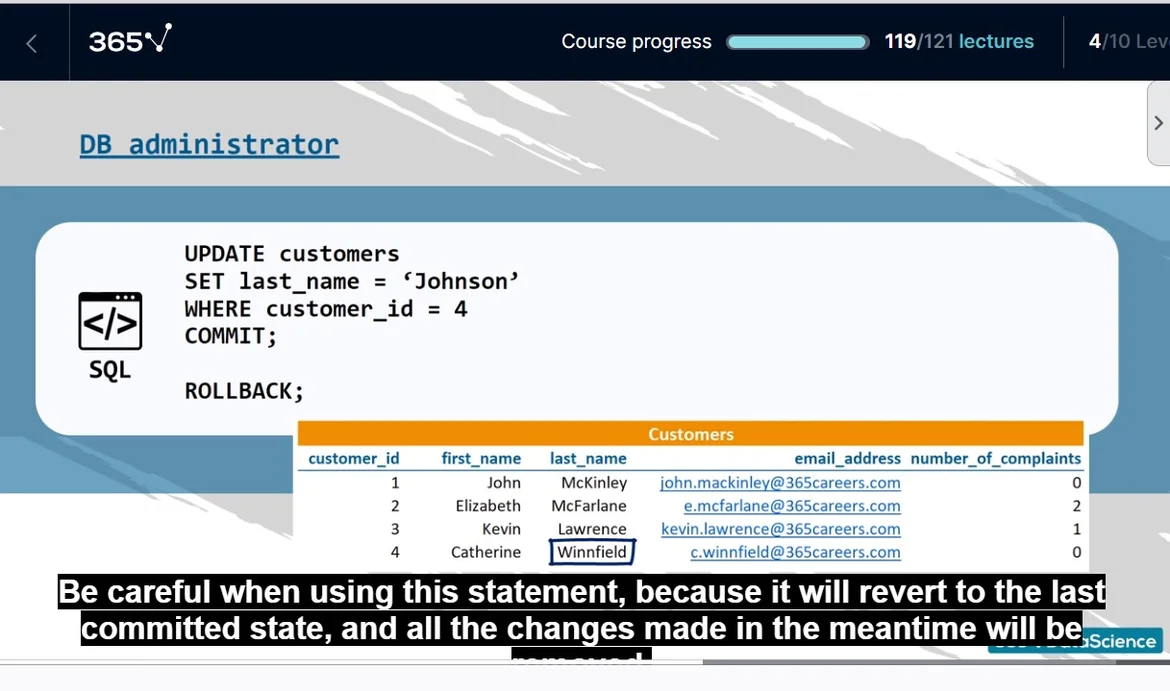1170x691 pixels.
Task: Open c.winnfield@365careers.com email link
Action: pos(795,552)
